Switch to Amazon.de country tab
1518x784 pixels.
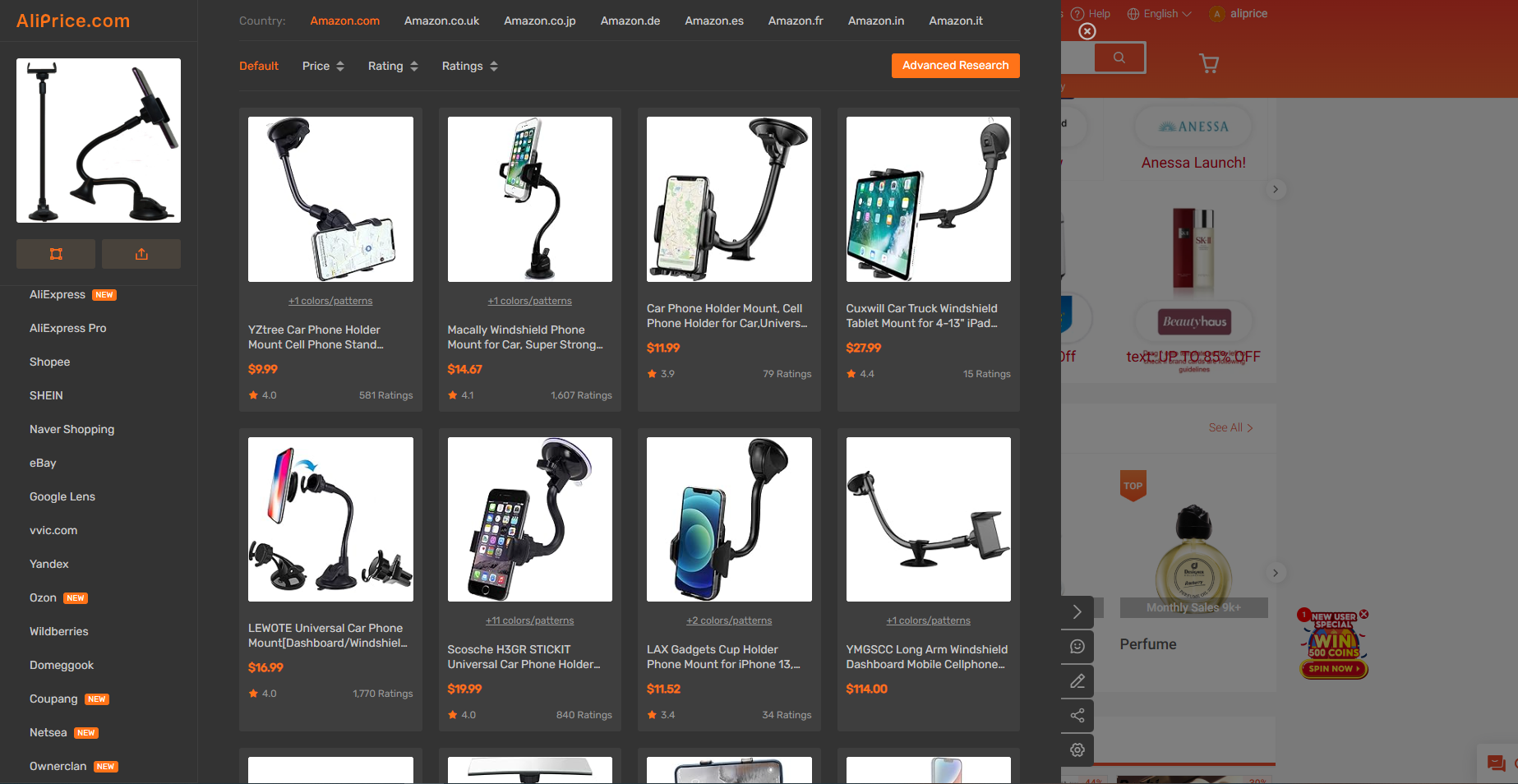630,21
